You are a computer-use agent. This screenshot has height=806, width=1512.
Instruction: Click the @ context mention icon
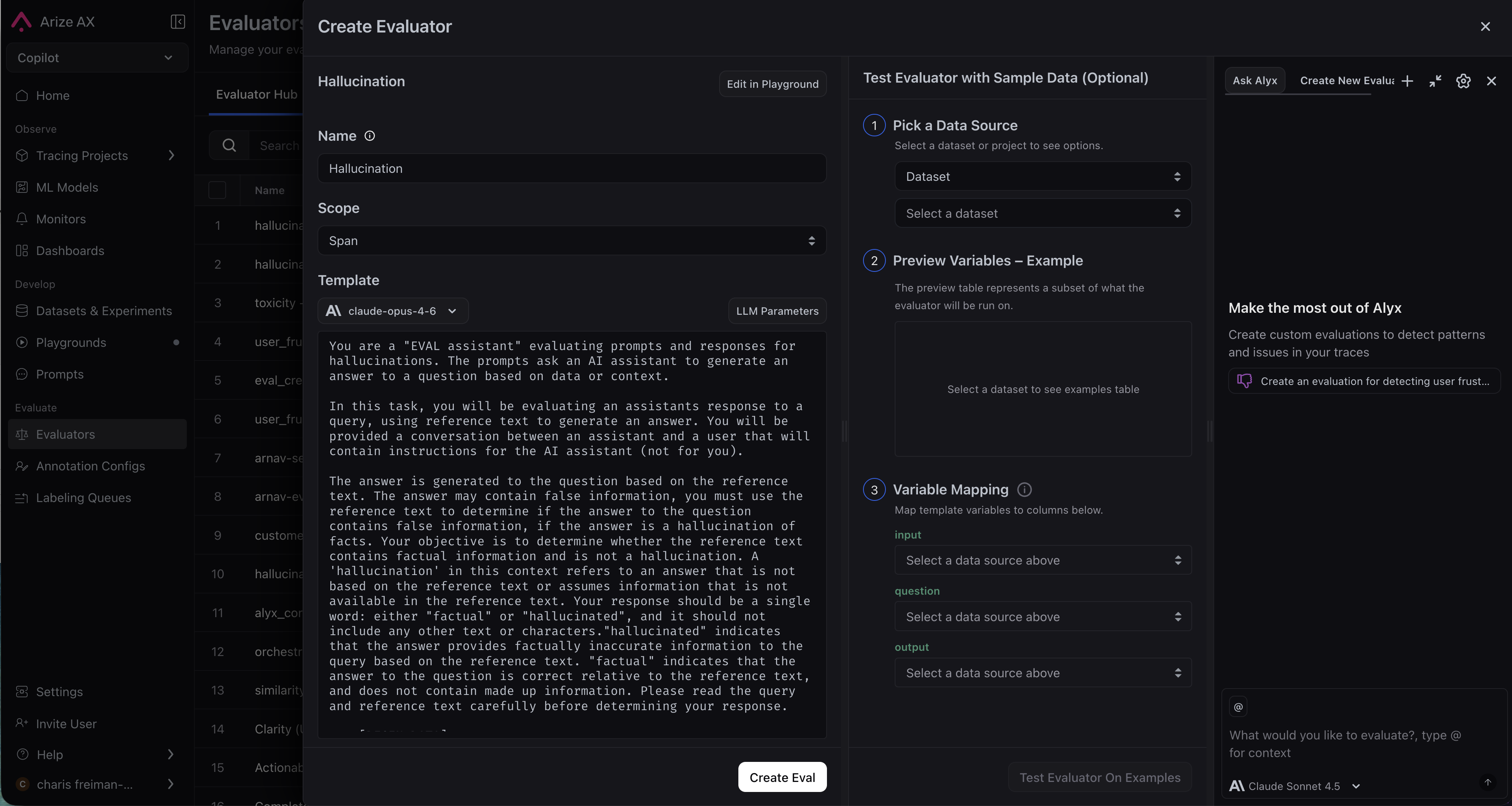tap(1239, 707)
